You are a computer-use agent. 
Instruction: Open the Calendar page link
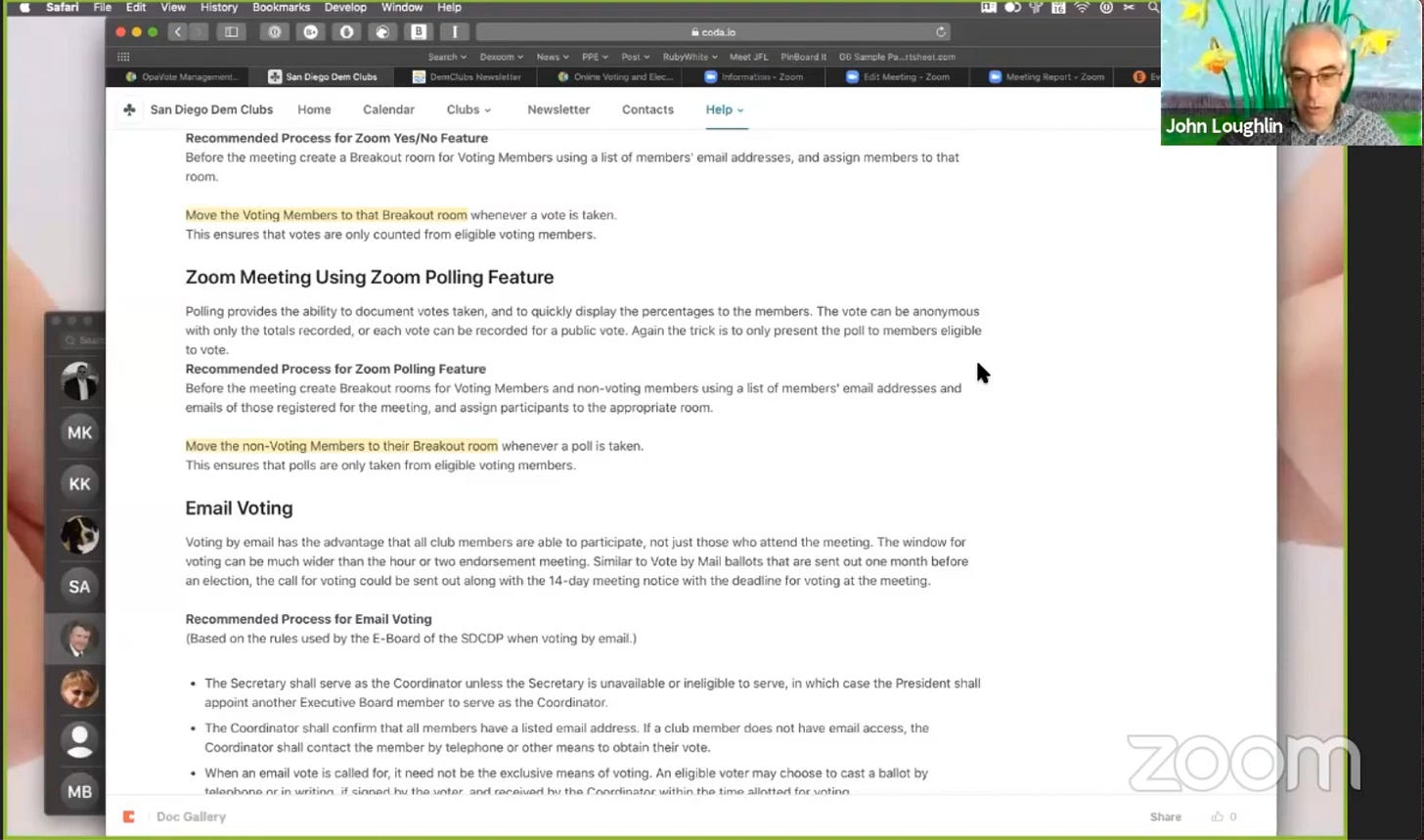tap(388, 110)
